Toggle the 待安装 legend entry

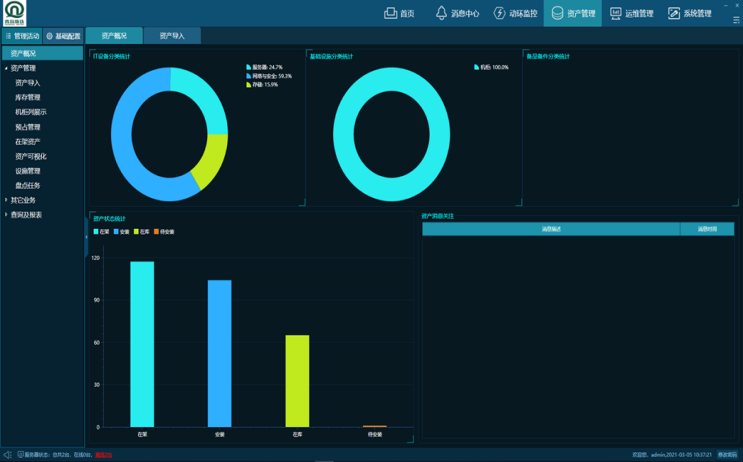(163, 232)
